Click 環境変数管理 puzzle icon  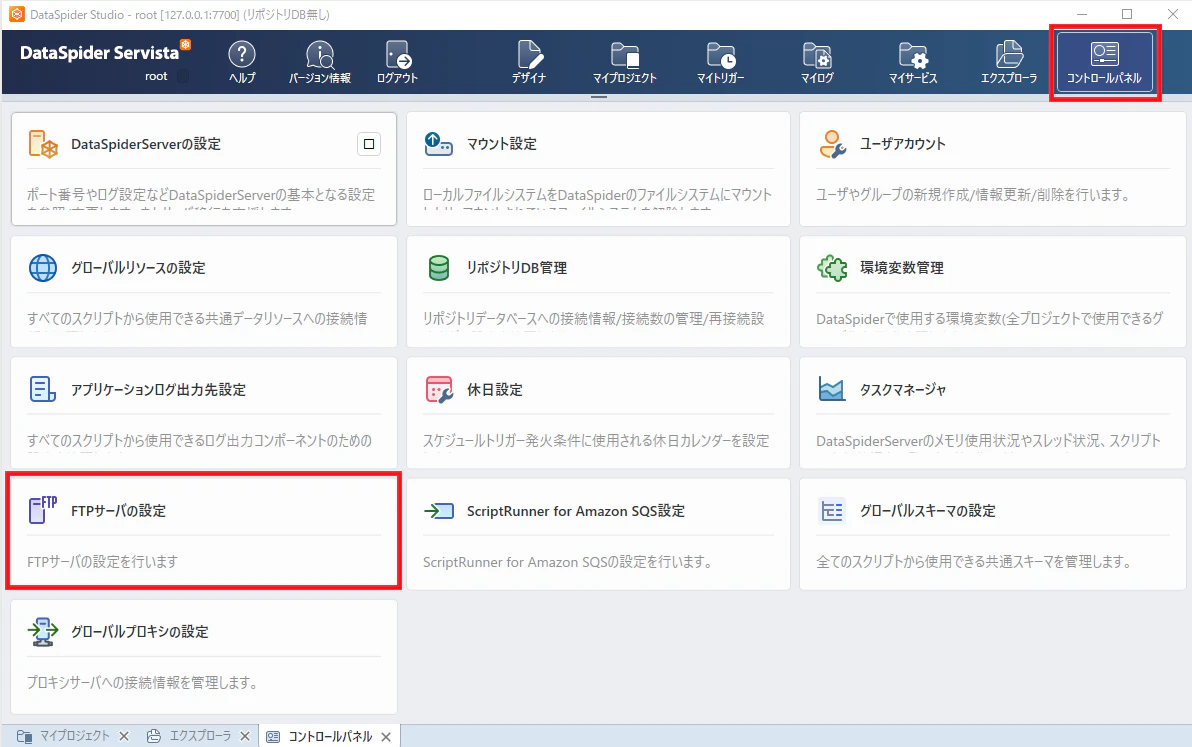coord(832,267)
